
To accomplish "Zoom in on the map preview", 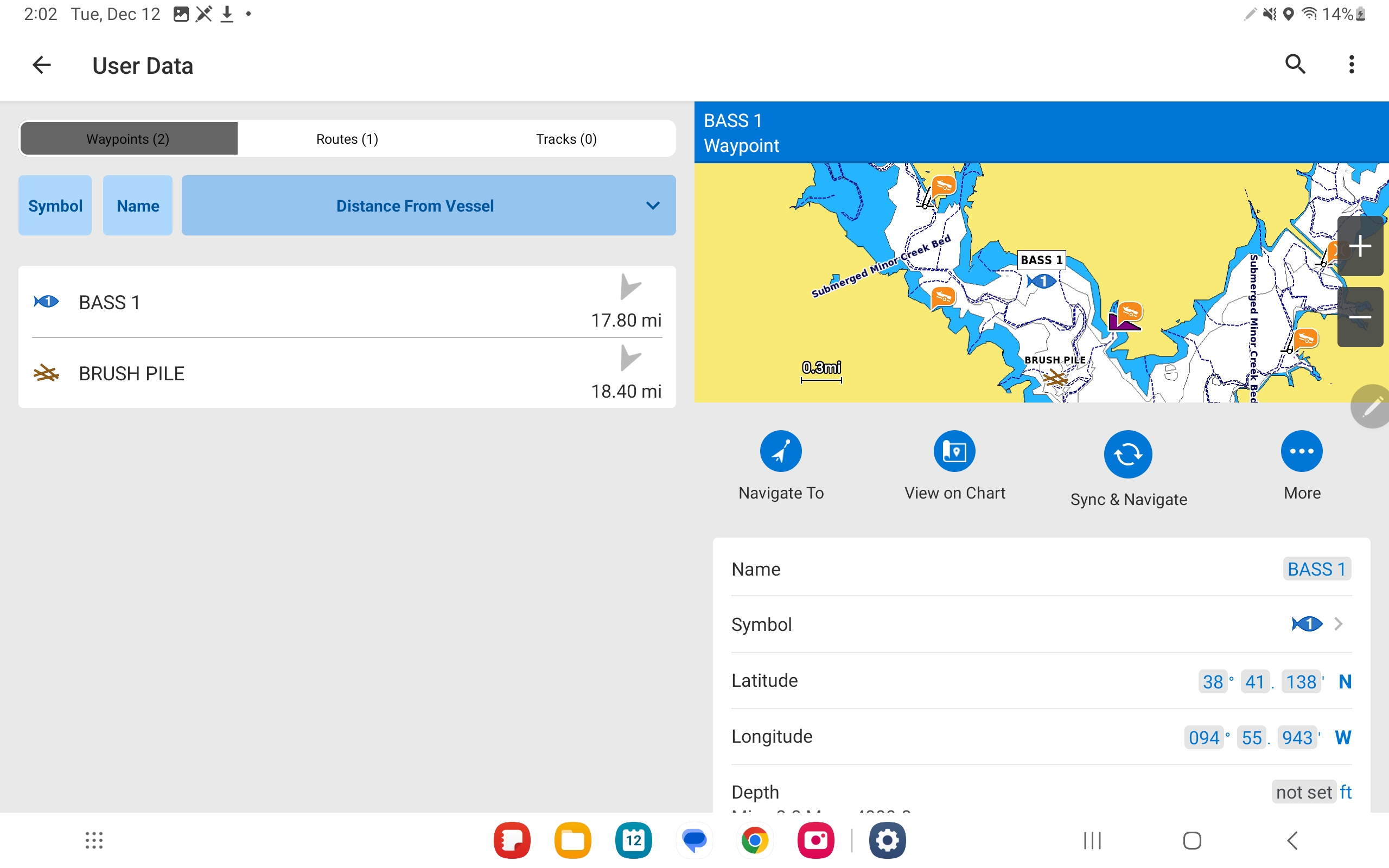I will 1360,247.
